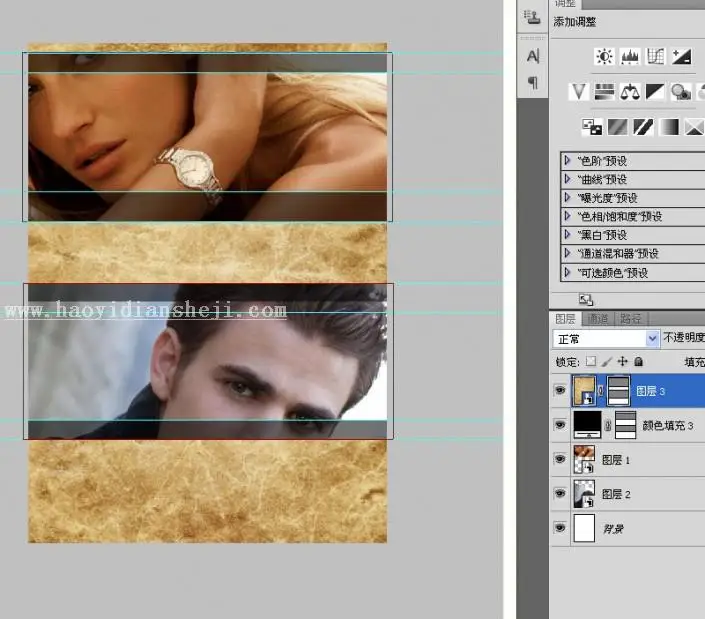Select the 背景 layer
This screenshot has height=619, width=705.
point(613,529)
